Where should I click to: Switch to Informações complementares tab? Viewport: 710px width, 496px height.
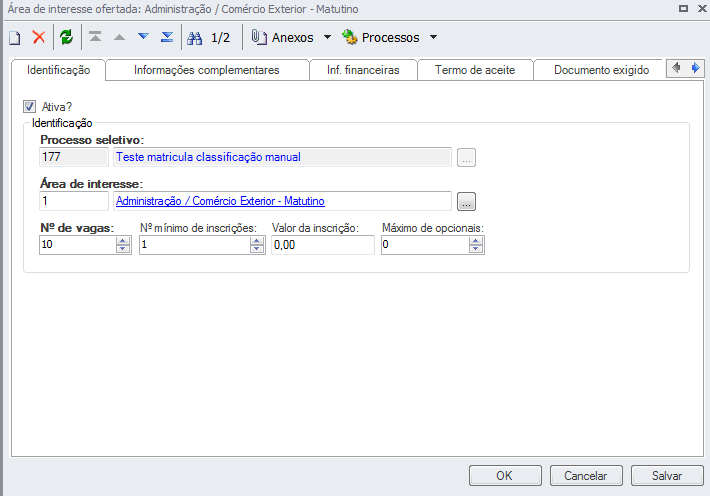pos(206,70)
